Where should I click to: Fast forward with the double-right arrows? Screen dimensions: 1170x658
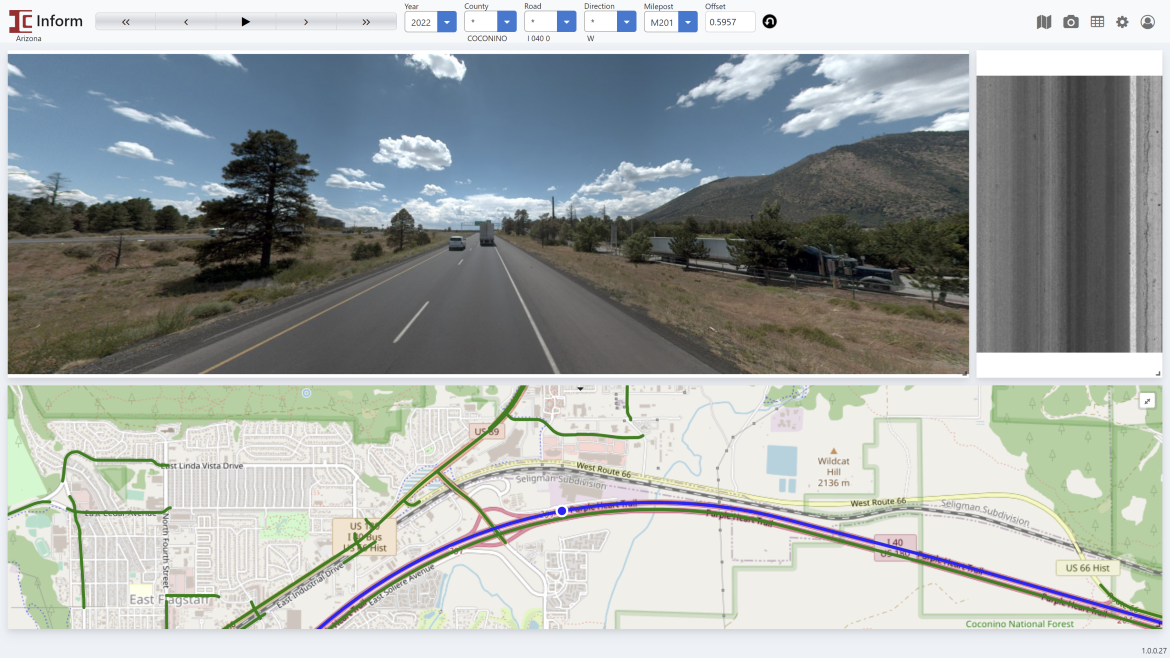coord(366,22)
